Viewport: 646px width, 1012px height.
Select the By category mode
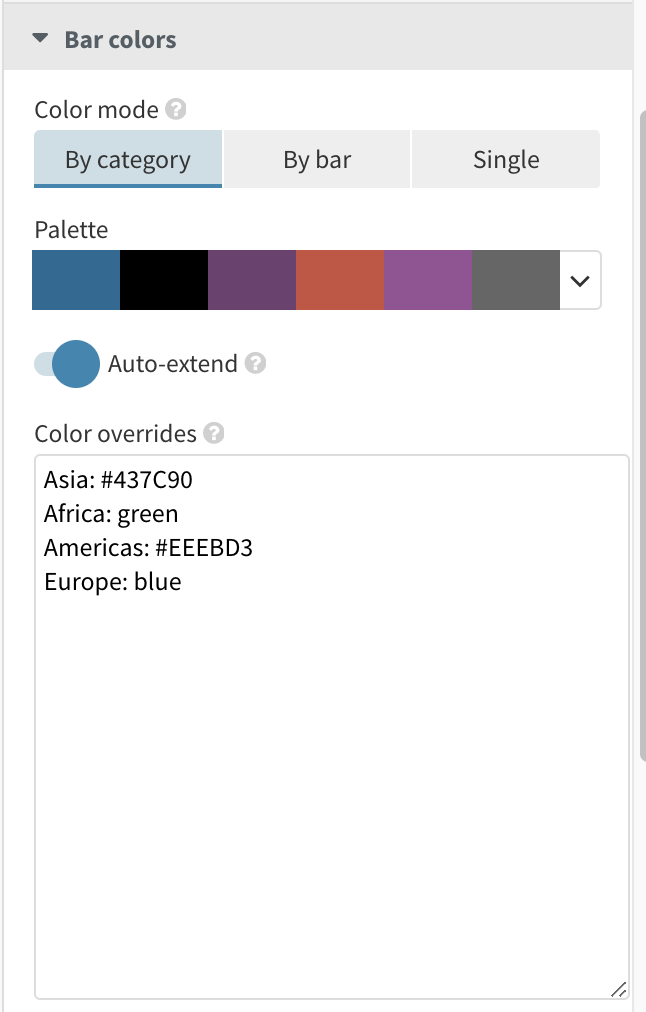(x=128, y=158)
